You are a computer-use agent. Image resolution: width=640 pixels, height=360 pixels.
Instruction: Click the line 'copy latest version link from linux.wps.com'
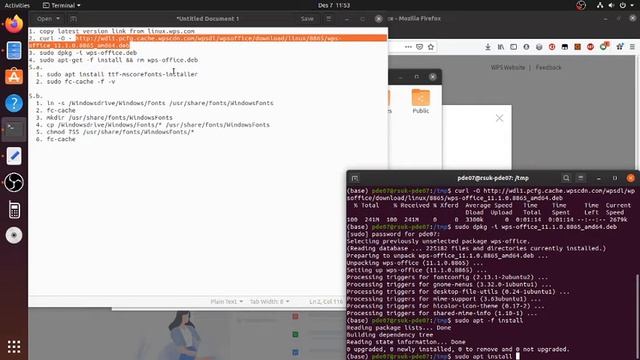coord(117,31)
